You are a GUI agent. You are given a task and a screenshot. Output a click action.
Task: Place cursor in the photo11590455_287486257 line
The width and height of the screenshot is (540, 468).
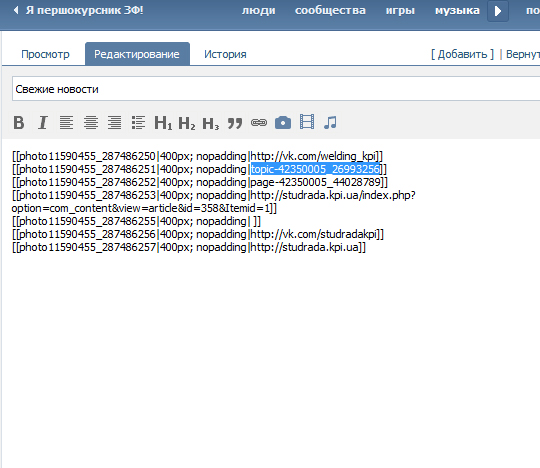click(x=189, y=248)
